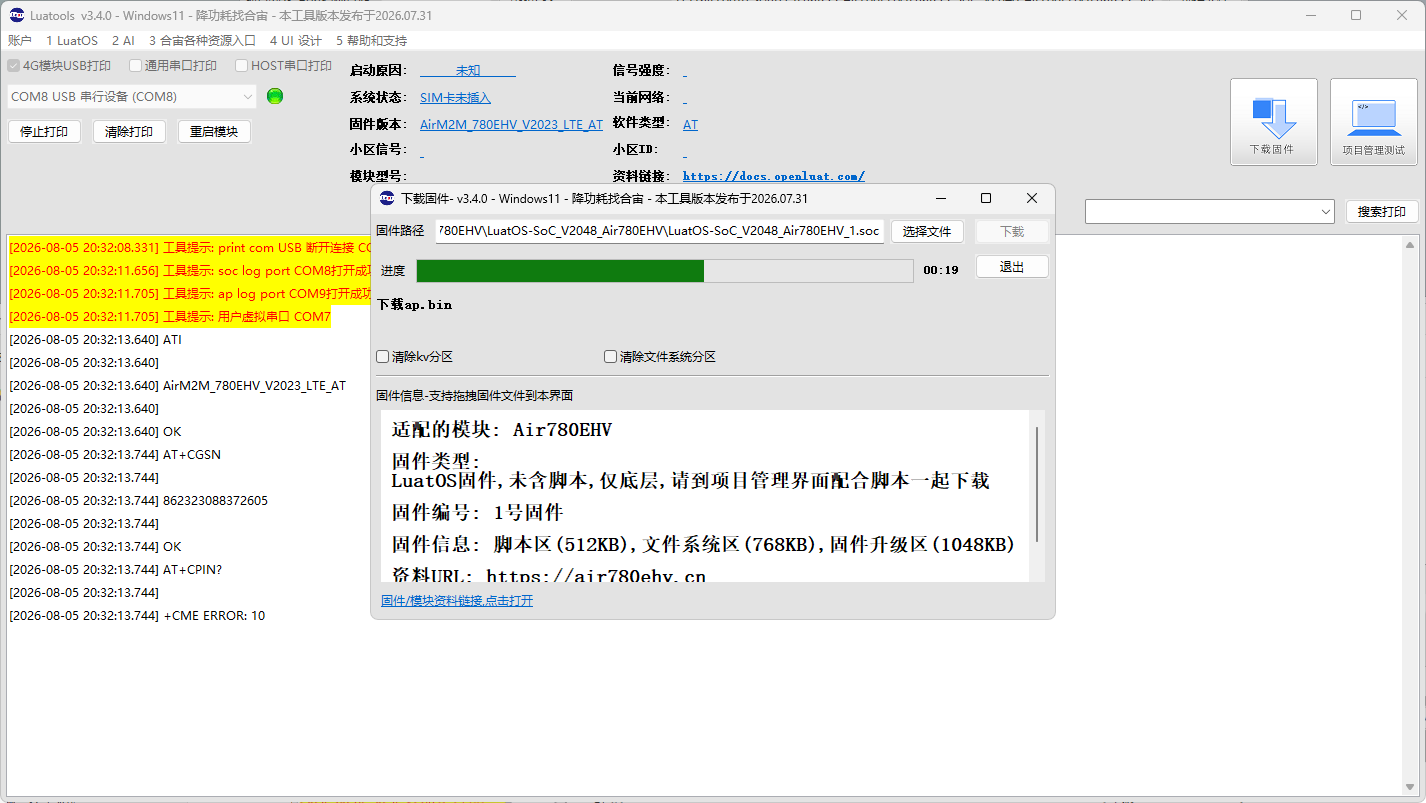Click the 适配的模块: Air780EHV text
1426x803 pixels.
502,431
